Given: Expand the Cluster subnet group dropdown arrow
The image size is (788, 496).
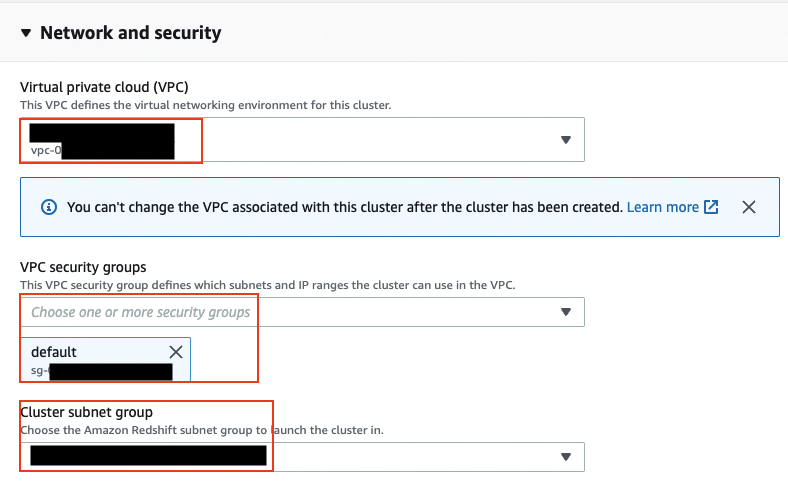Looking at the screenshot, I should (x=565, y=457).
